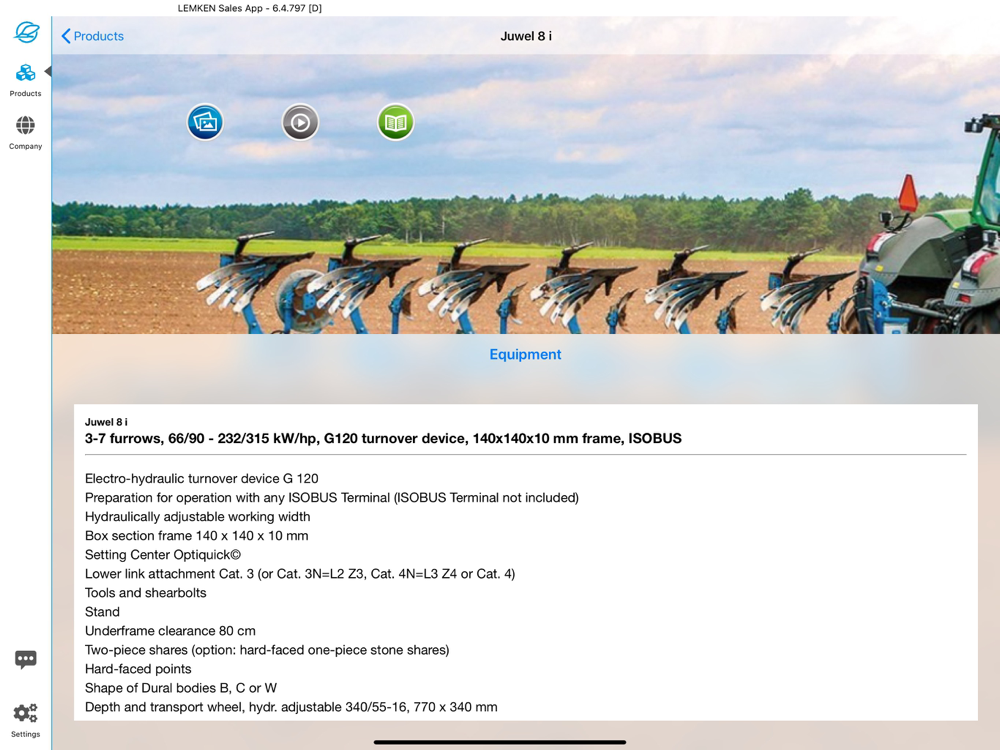The image size is (1000, 750).
Task: Open Company section in sidebar
Action: point(26,133)
